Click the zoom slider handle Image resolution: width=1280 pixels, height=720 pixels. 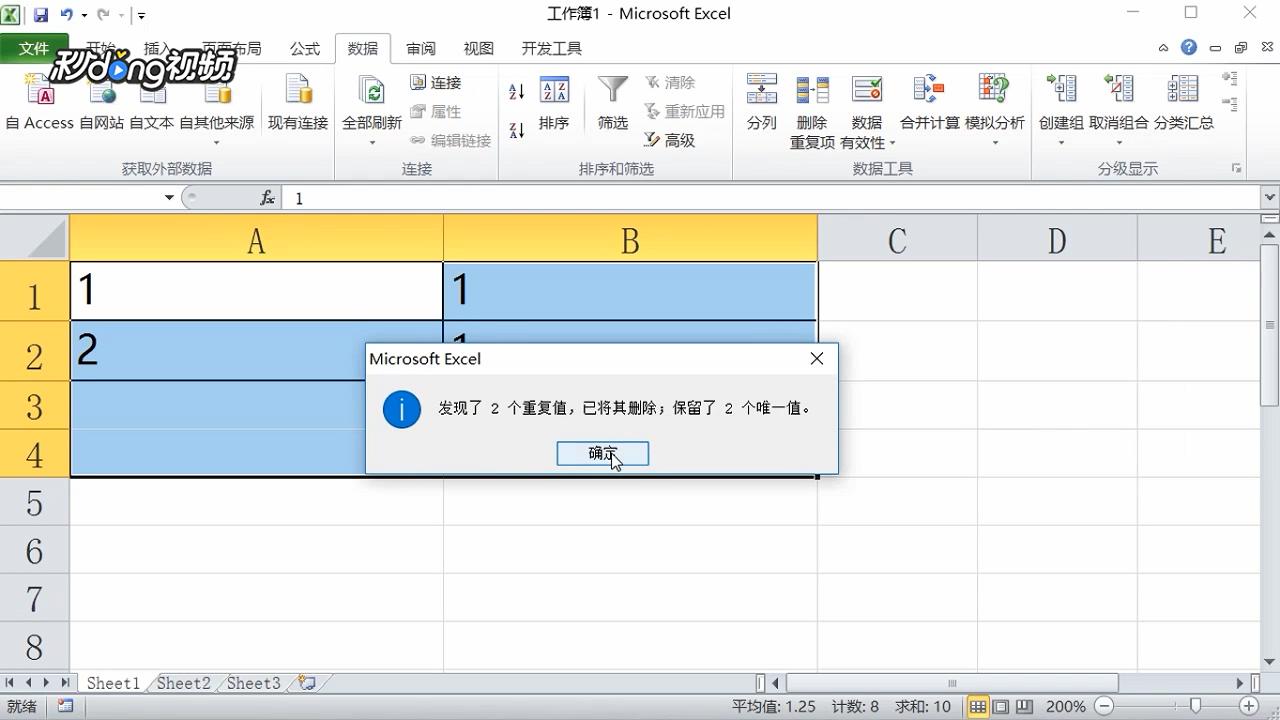click(x=1195, y=707)
